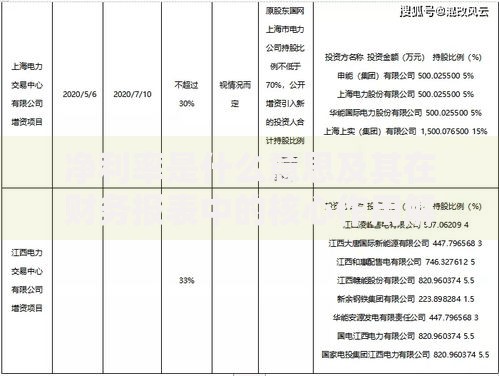This screenshot has height=376, width=499.
Task: Click the date 2020/7/10
Action: tap(132, 94)
